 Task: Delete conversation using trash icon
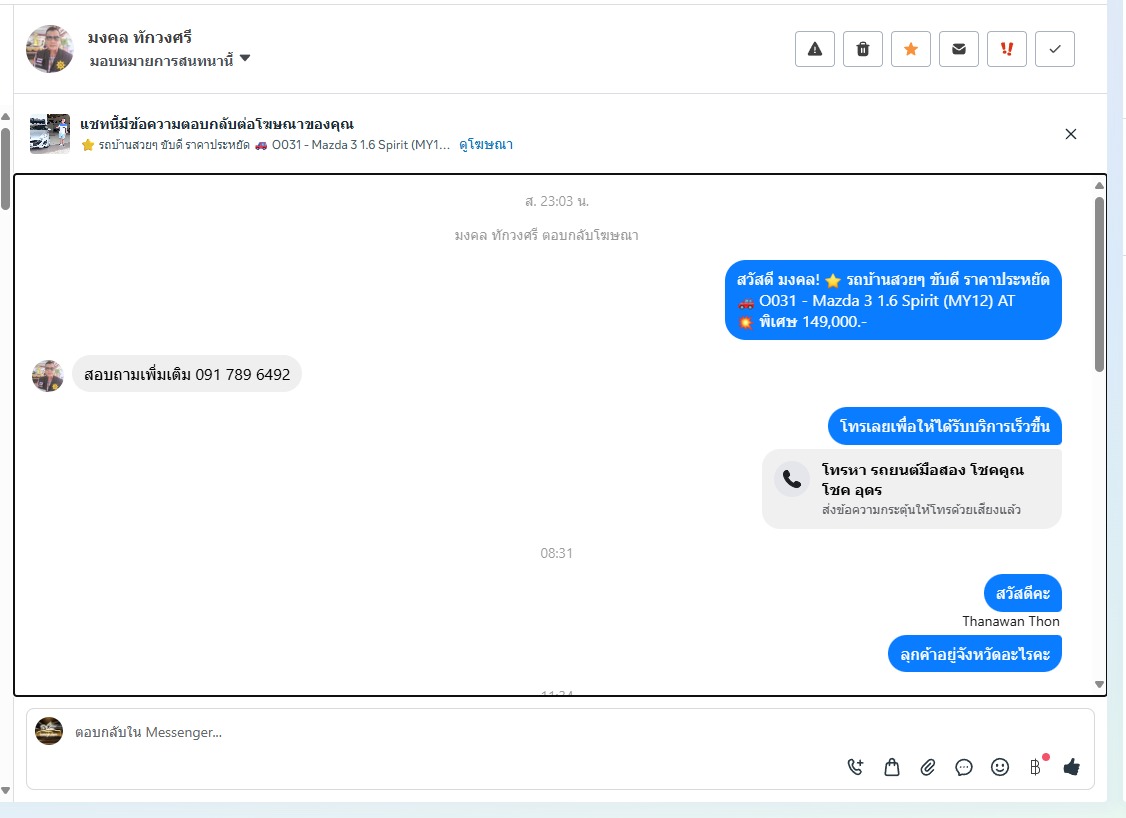862,50
